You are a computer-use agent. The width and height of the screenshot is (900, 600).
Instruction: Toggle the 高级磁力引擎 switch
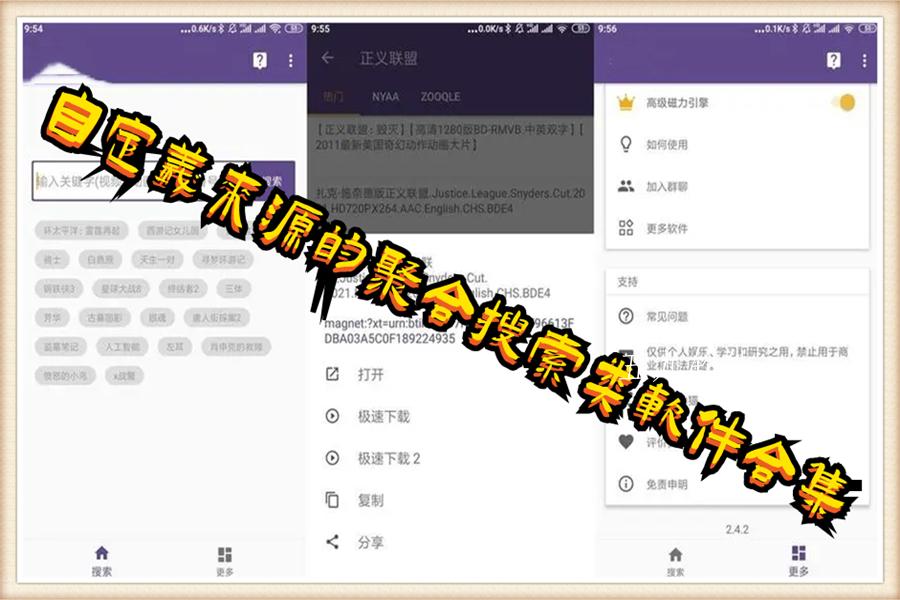point(844,102)
